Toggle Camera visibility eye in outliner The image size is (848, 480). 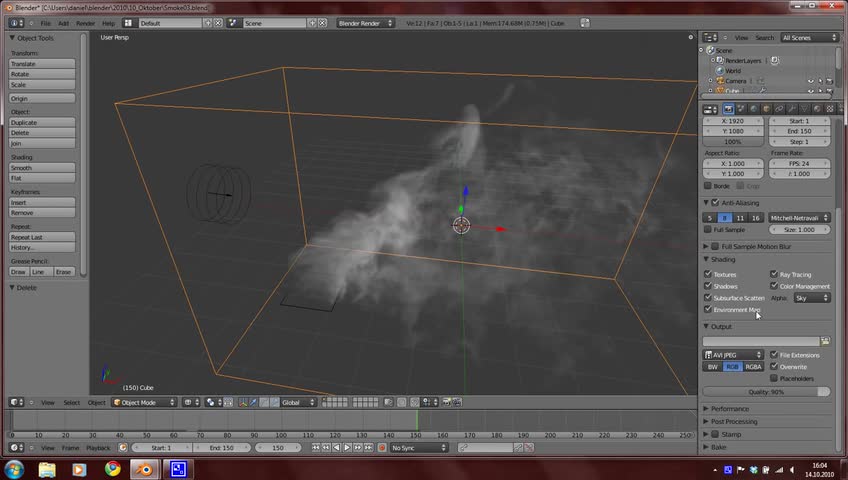coord(811,81)
